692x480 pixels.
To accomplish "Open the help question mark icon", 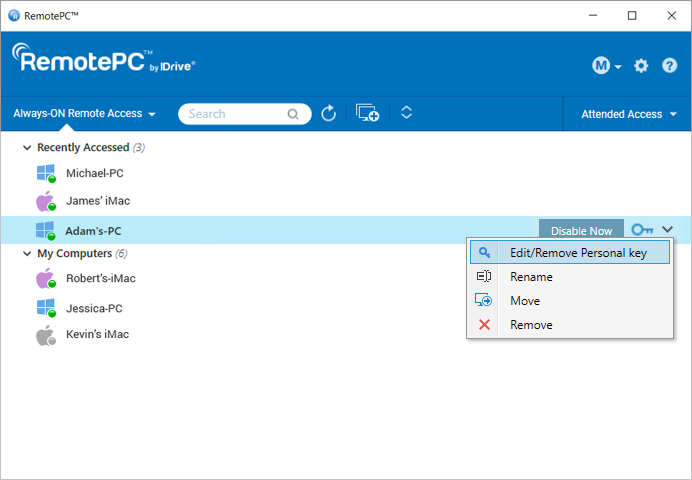I will (669, 66).
